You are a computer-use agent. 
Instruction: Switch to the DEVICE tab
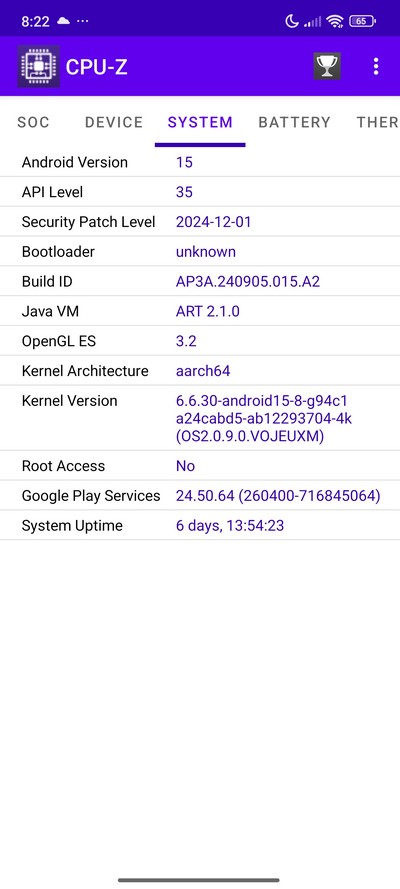click(x=114, y=122)
